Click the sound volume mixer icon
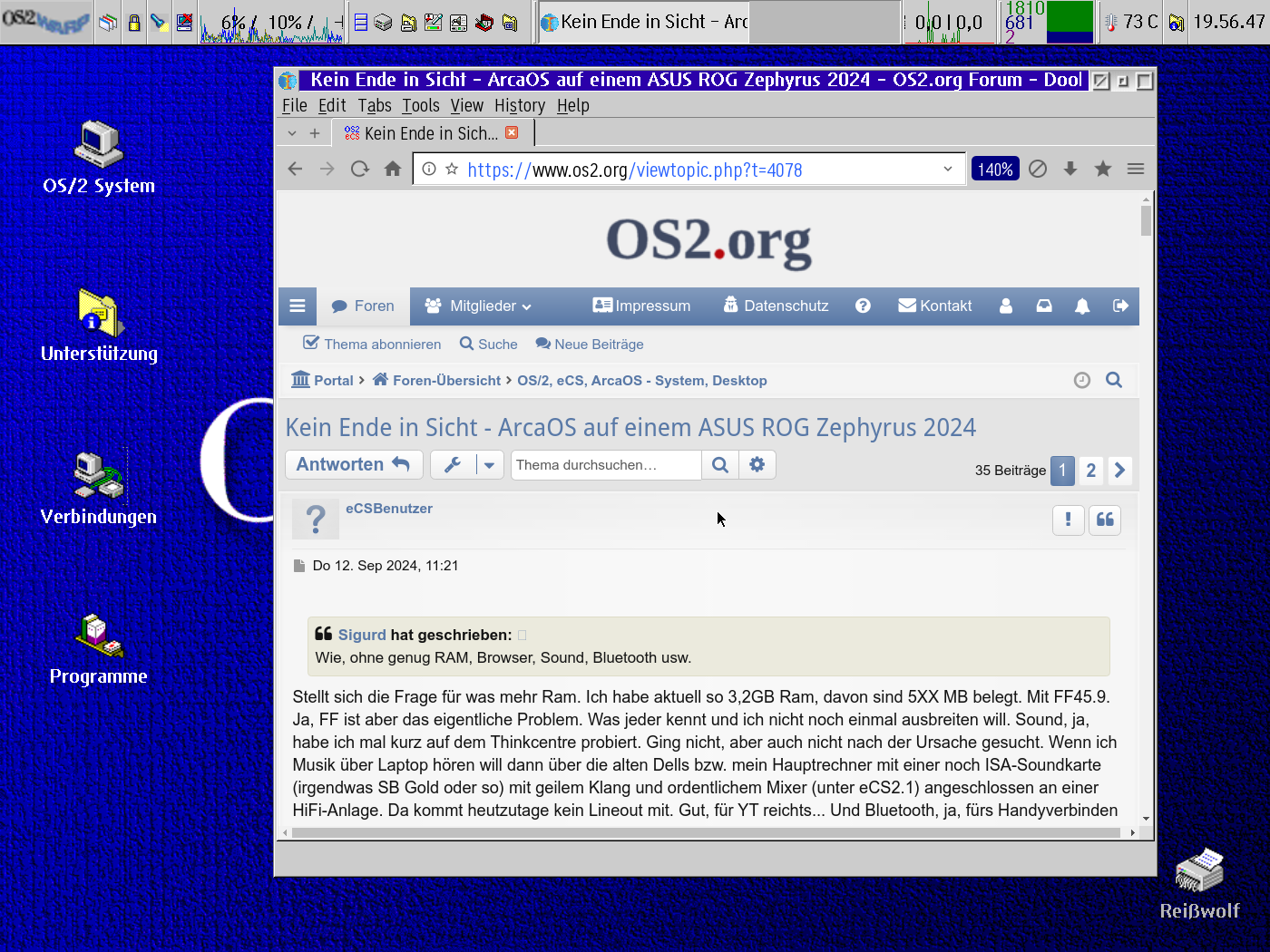The height and width of the screenshot is (952, 1270). (x=459, y=23)
